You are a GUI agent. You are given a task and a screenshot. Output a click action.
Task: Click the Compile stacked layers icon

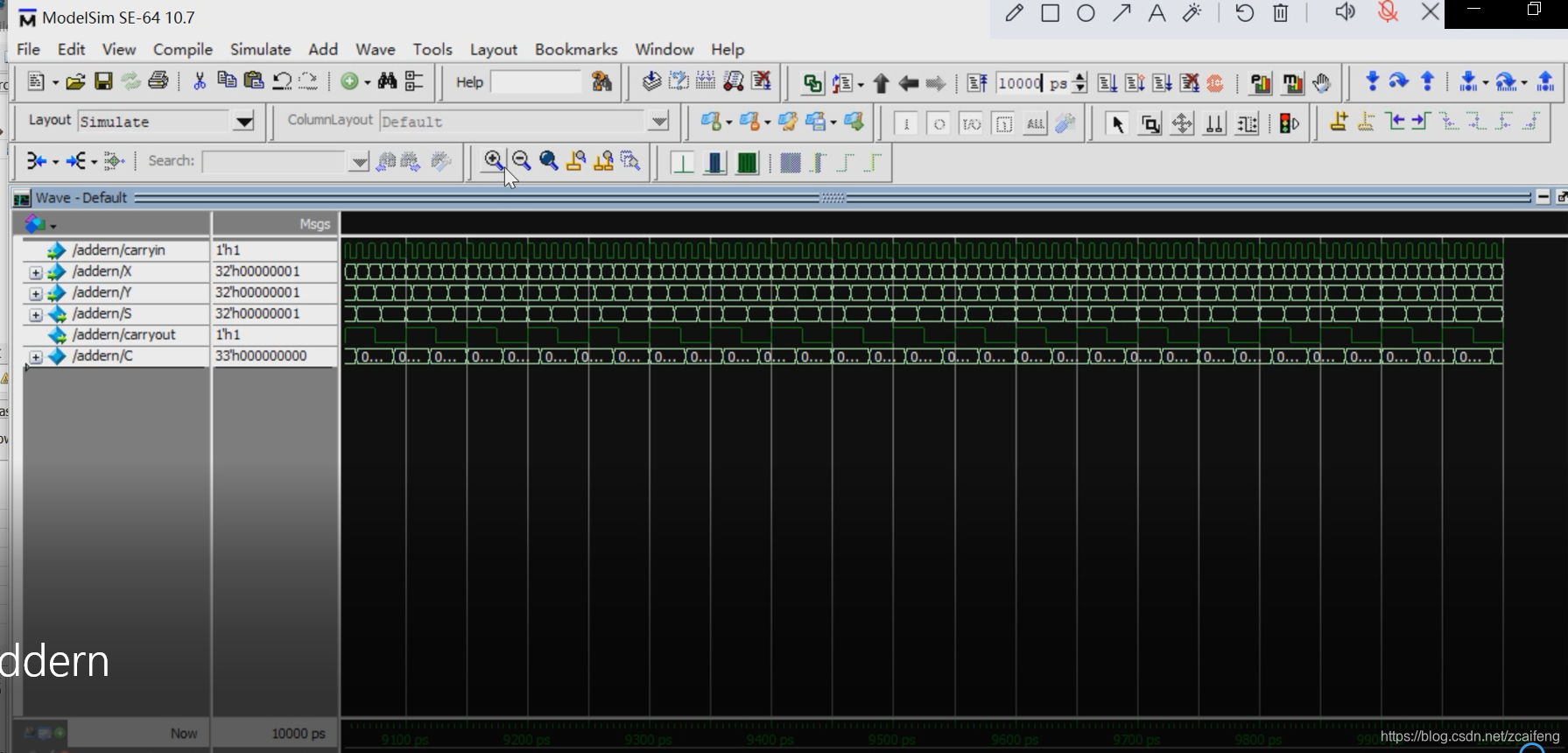coord(651,81)
